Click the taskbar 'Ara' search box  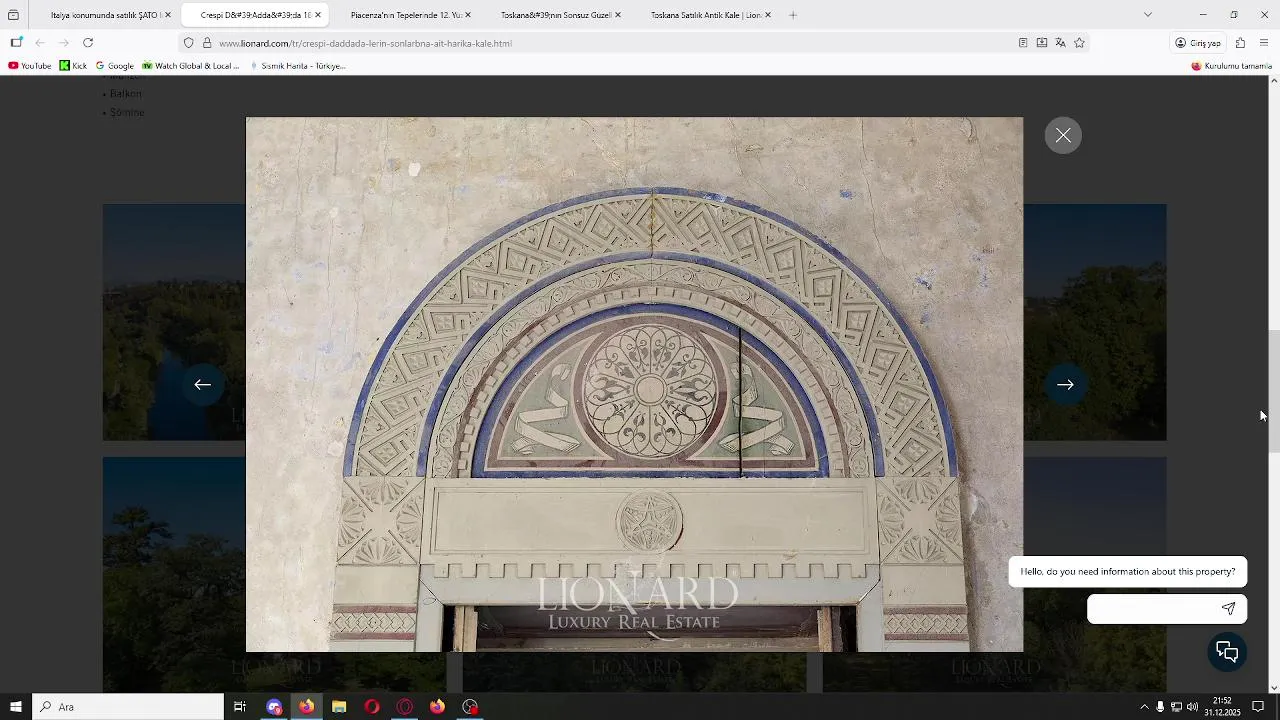click(x=128, y=707)
